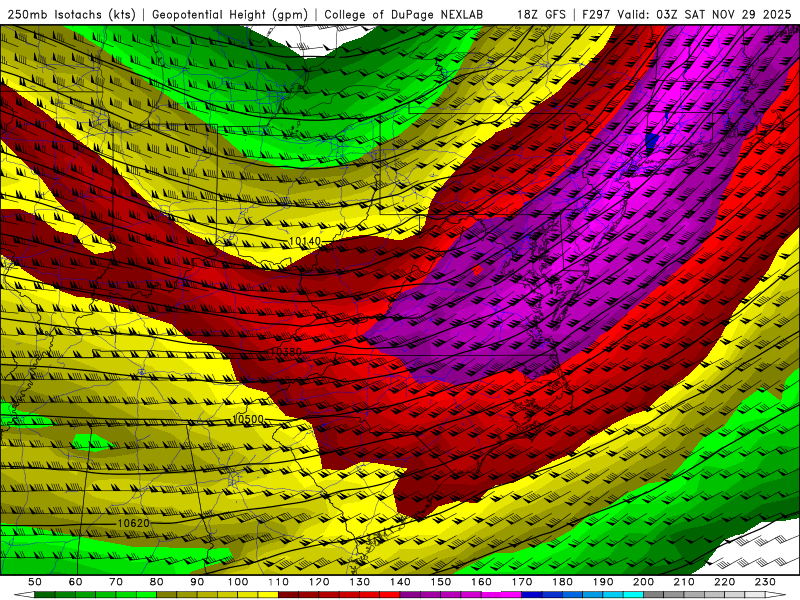Viewport: 800px width, 600px height.
Task: Click the 10620 height contour label
Action: click(134, 523)
